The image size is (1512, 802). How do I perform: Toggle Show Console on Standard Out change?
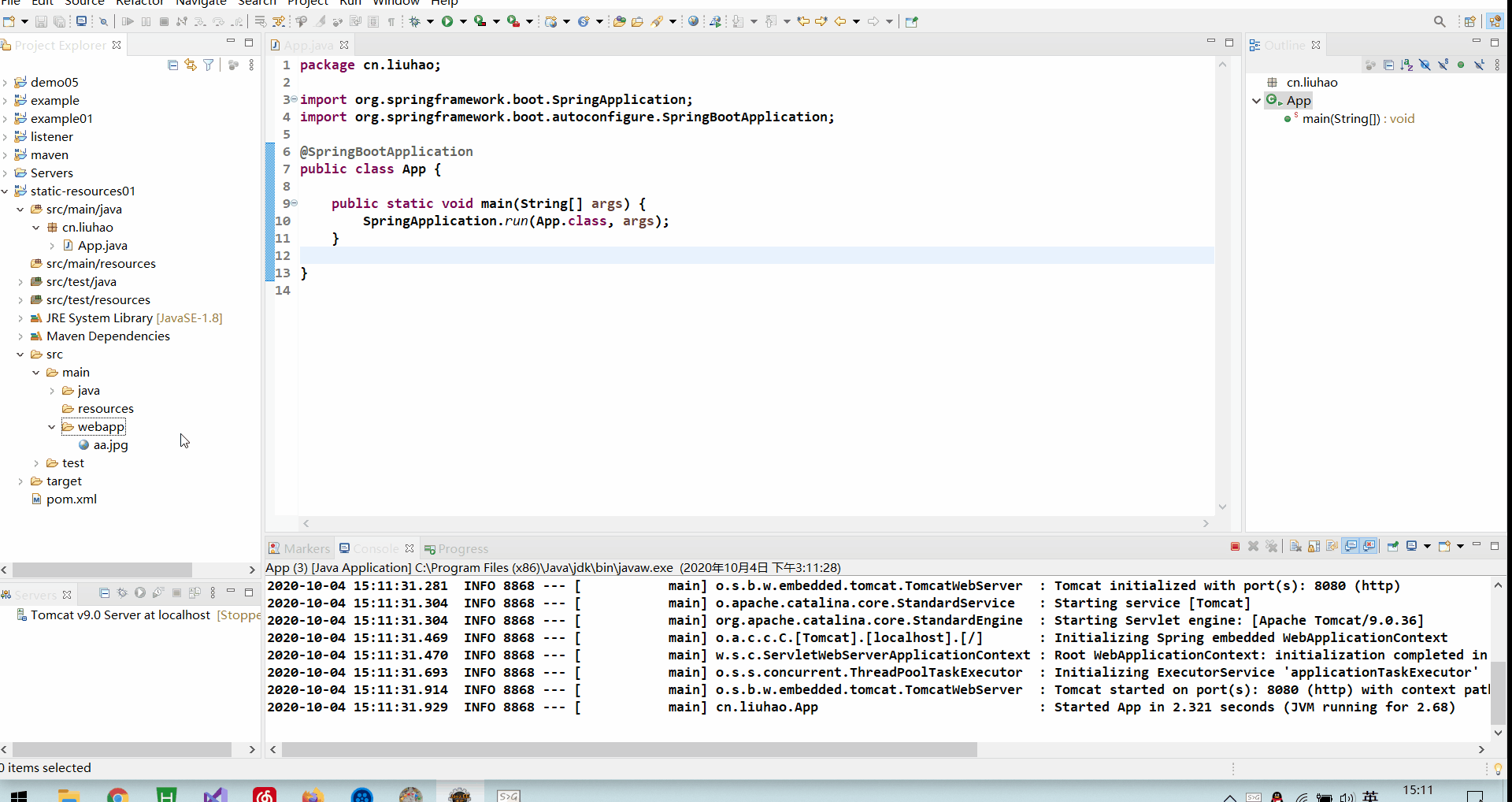tap(1351, 547)
